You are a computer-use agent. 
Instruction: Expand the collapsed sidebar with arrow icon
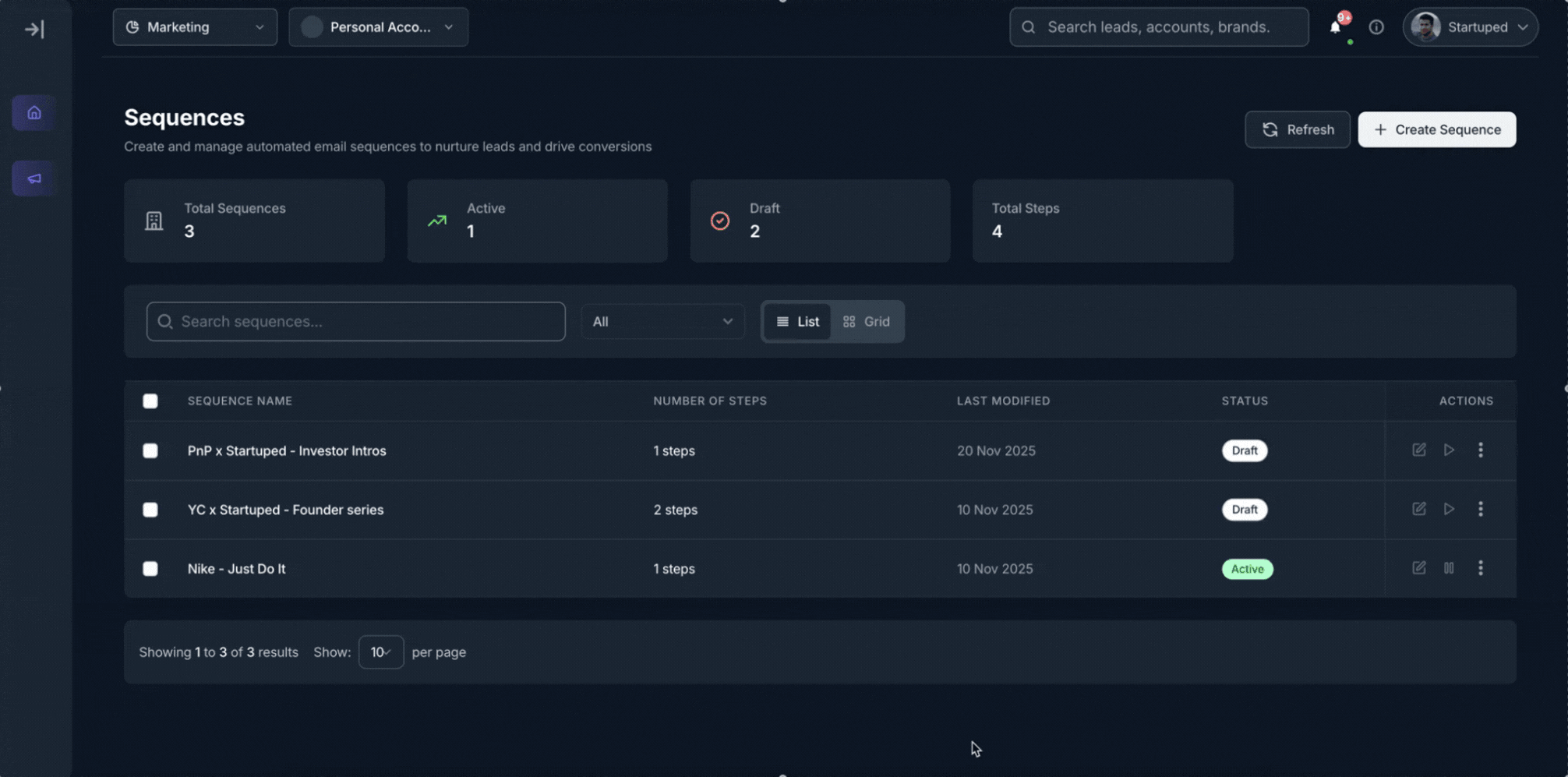click(34, 30)
